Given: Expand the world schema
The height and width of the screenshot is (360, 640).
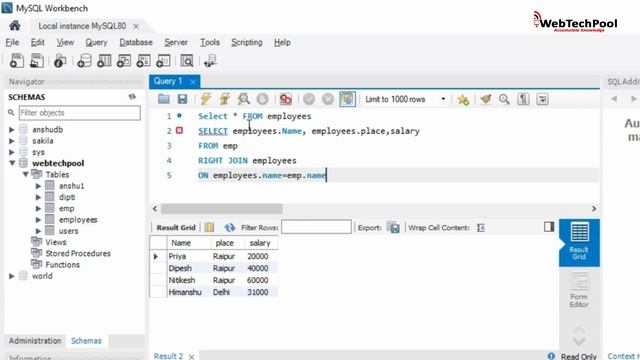Looking at the screenshot, I should (11, 276).
